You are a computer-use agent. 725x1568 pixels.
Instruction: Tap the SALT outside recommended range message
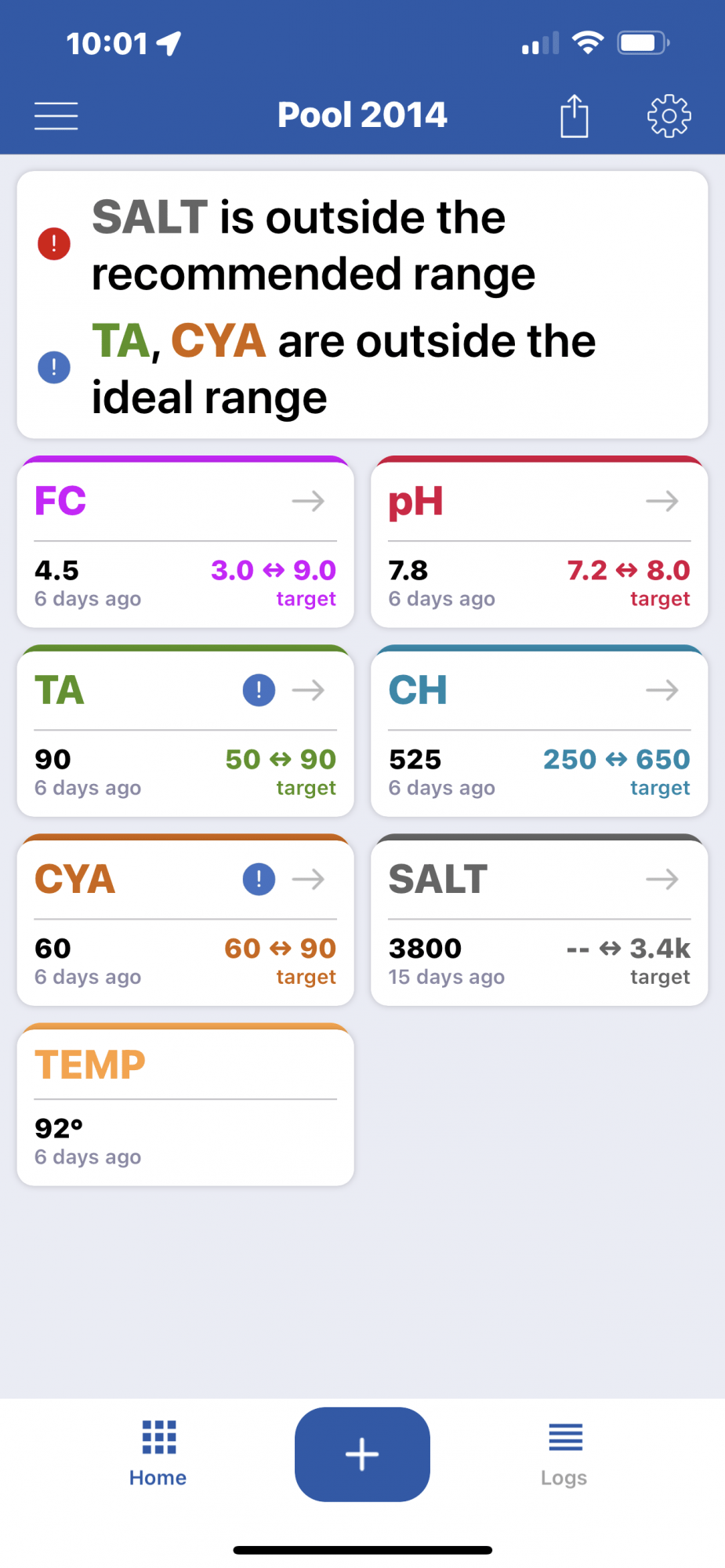[314, 245]
